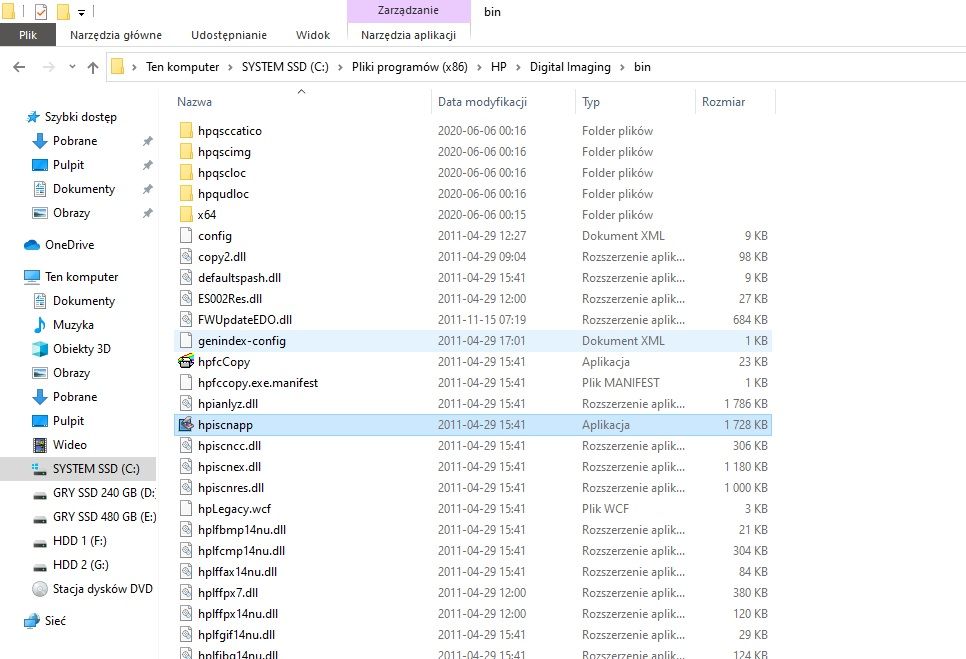Select the hpianlyz.dll file name
Viewport: 966px width, 659px height.
click(228, 403)
